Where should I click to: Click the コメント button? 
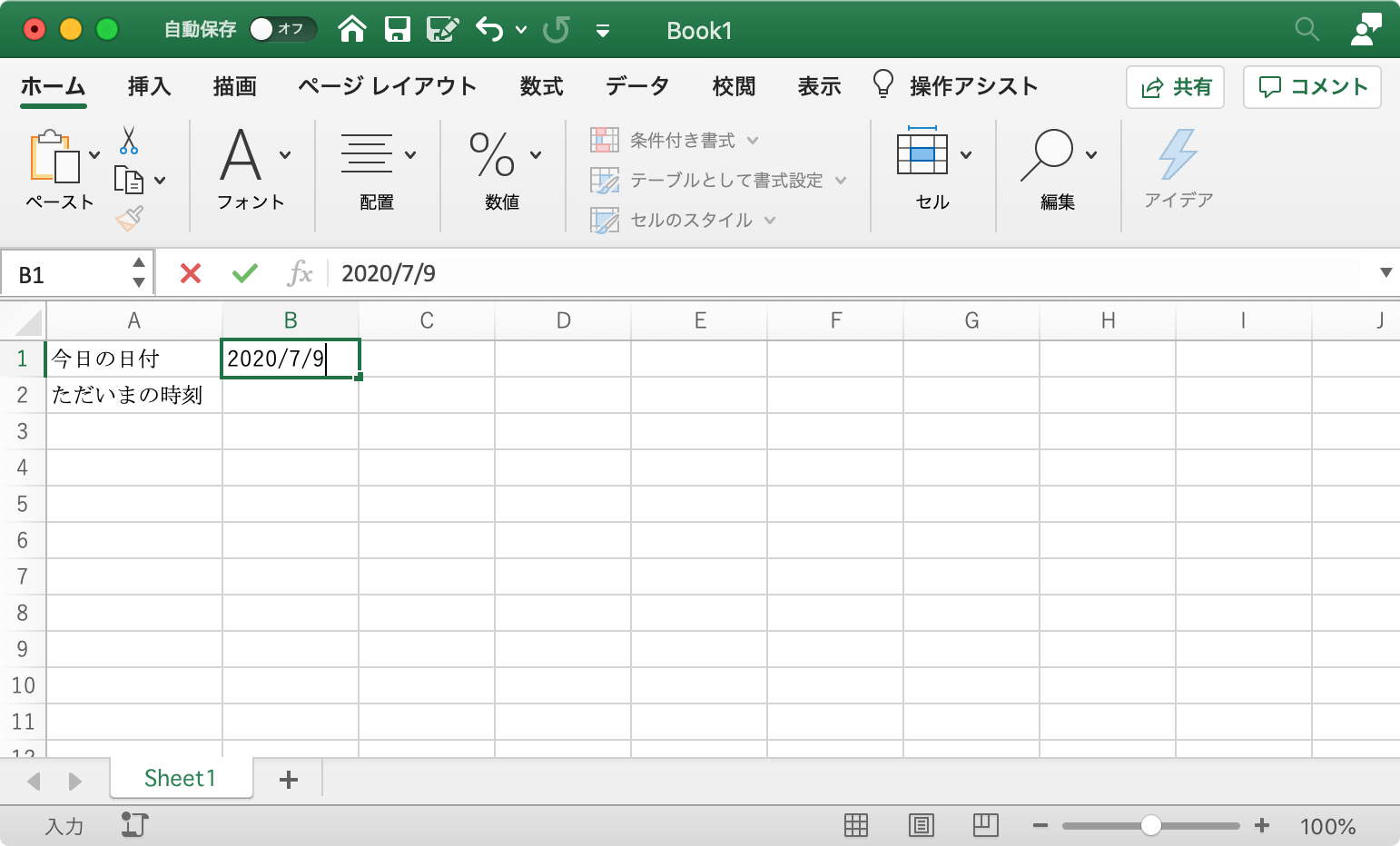tap(1312, 87)
